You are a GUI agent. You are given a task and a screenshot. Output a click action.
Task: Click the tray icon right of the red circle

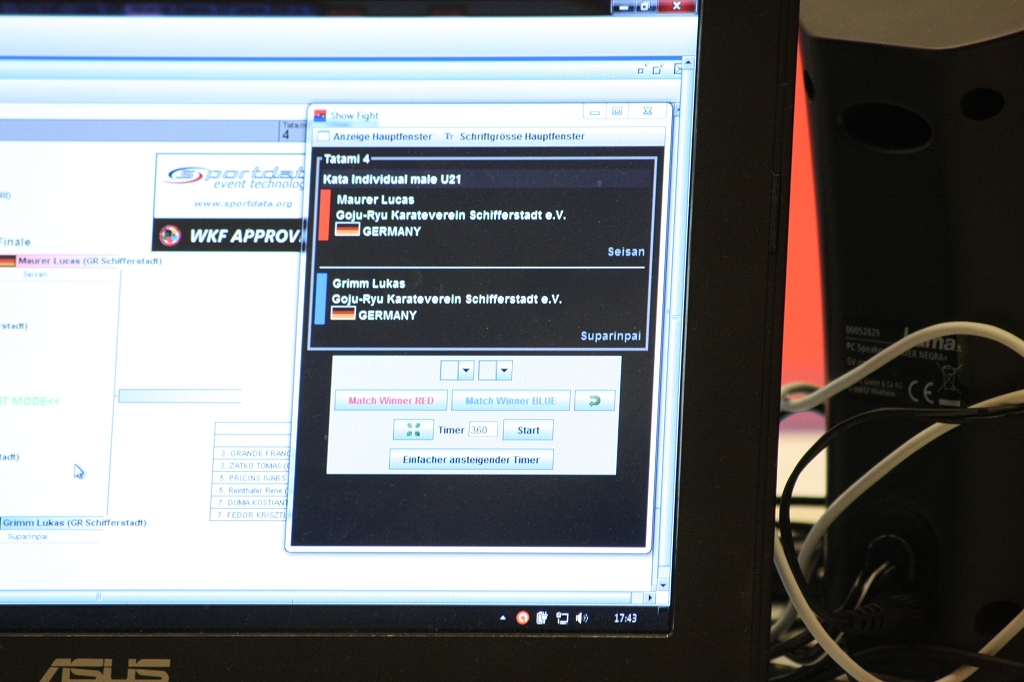click(x=541, y=618)
